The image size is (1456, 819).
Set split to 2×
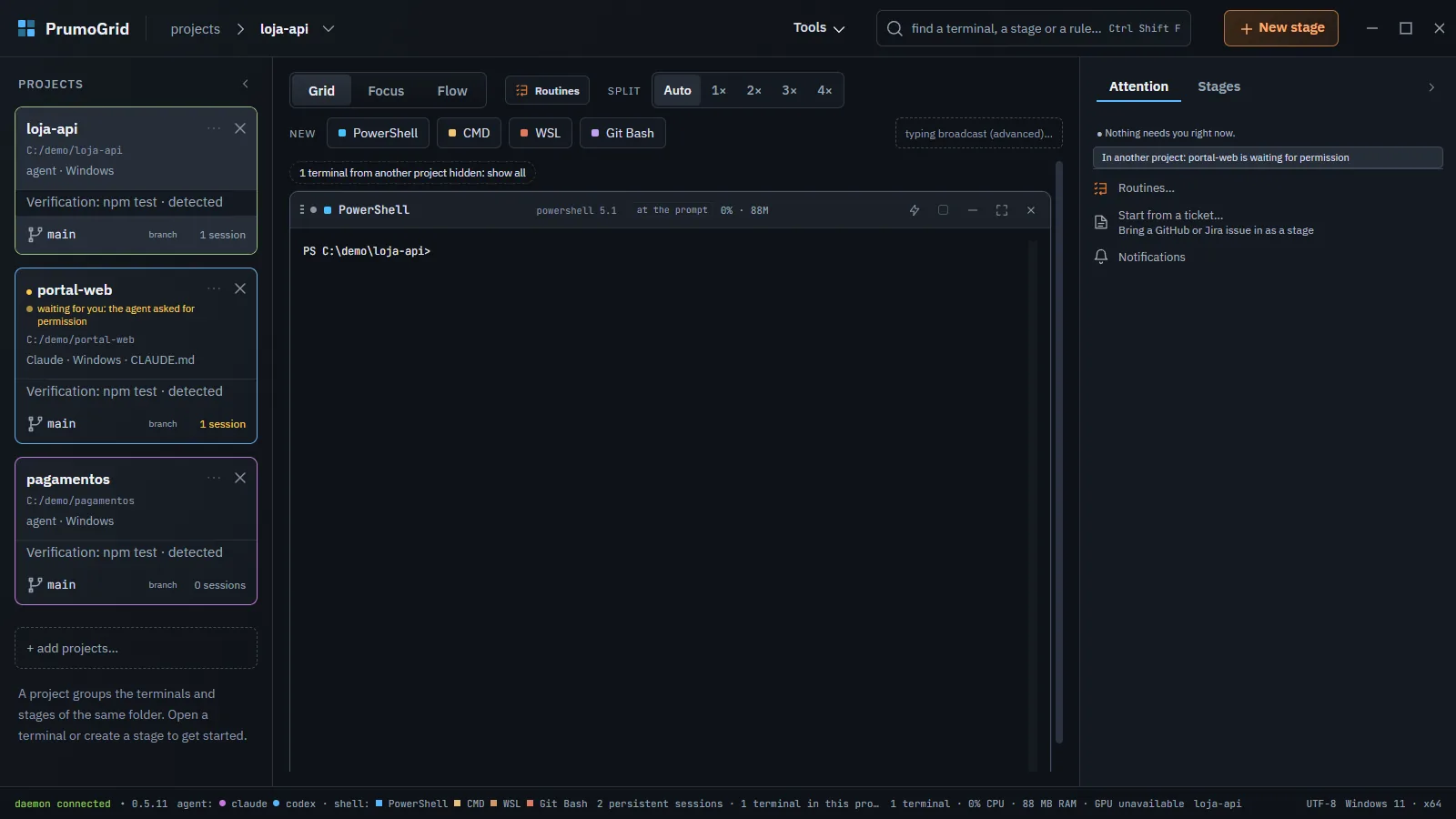[x=754, y=90]
